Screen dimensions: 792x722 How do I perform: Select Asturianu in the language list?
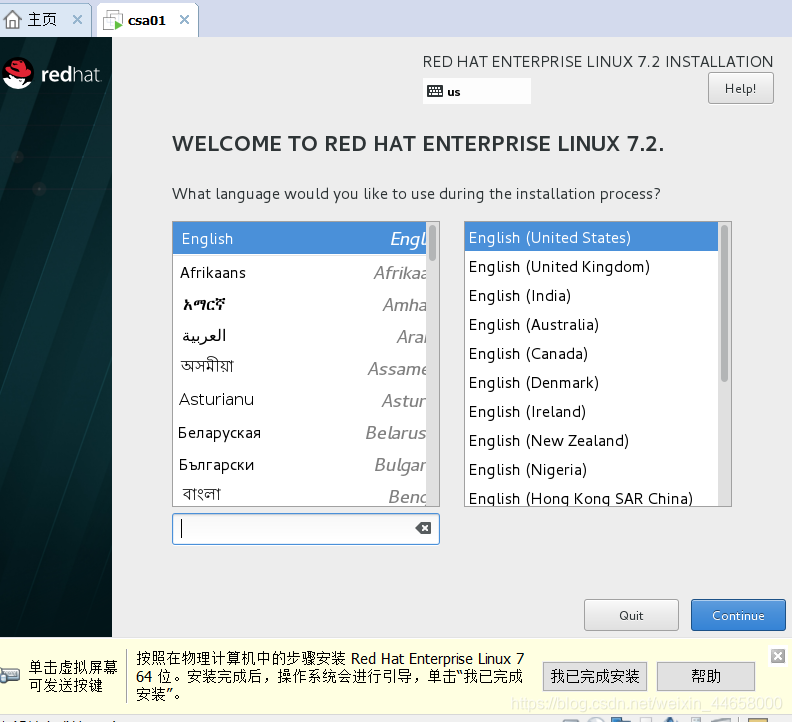pyautogui.click(x=300, y=400)
